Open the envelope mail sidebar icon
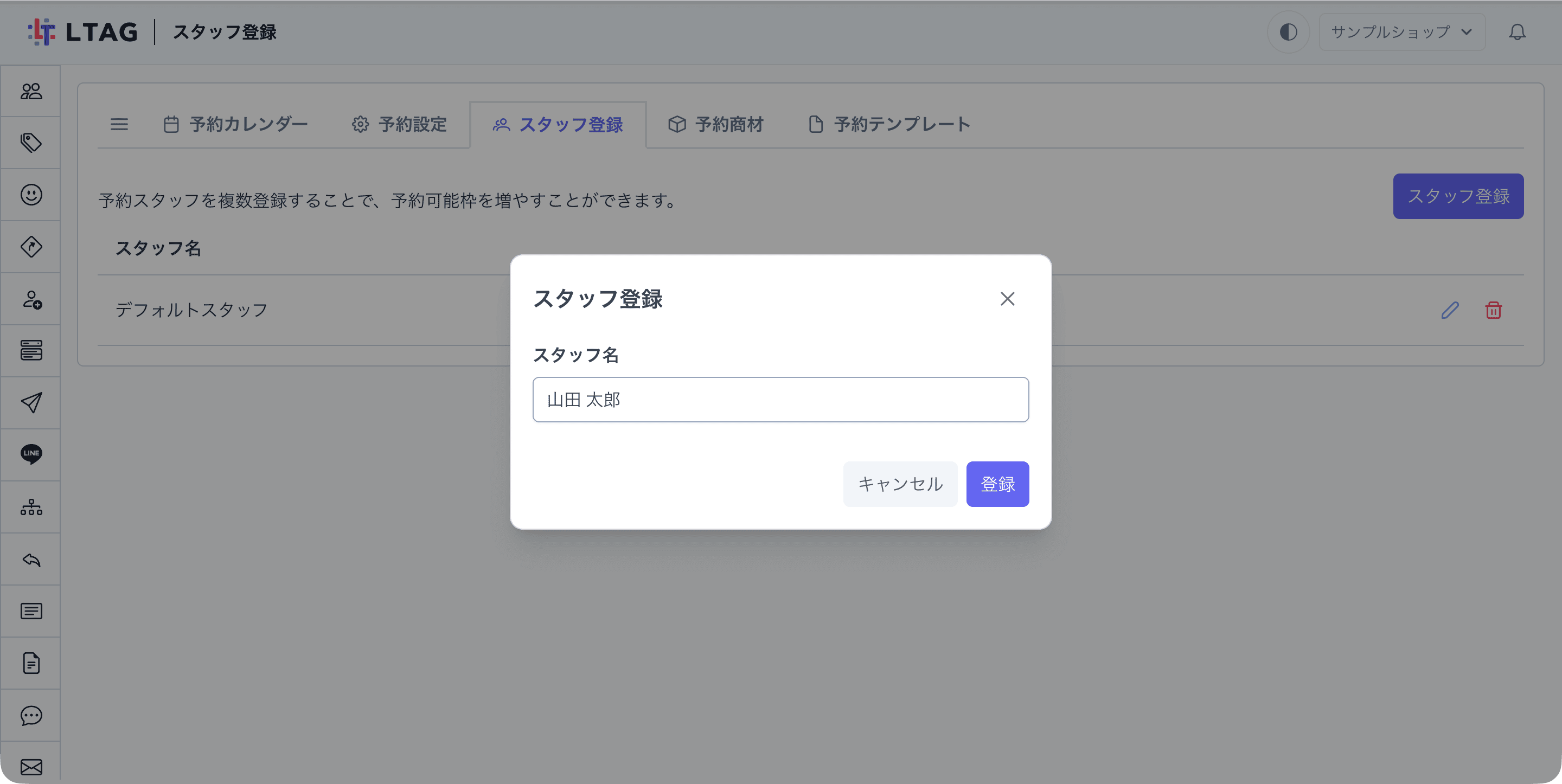This screenshot has height=784, width=1562. point(31,767)
